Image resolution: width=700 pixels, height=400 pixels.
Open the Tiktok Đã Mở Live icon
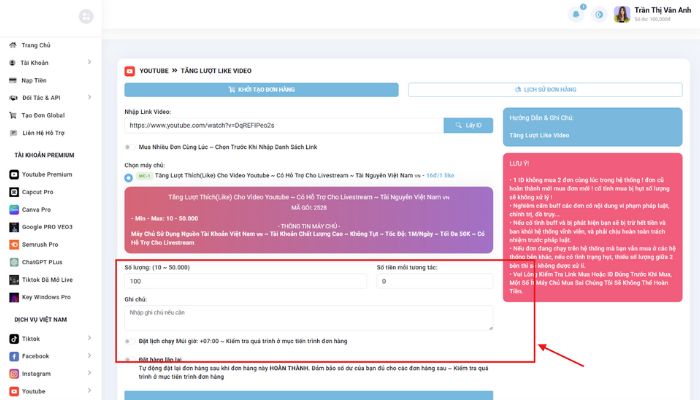pos(14,280)
